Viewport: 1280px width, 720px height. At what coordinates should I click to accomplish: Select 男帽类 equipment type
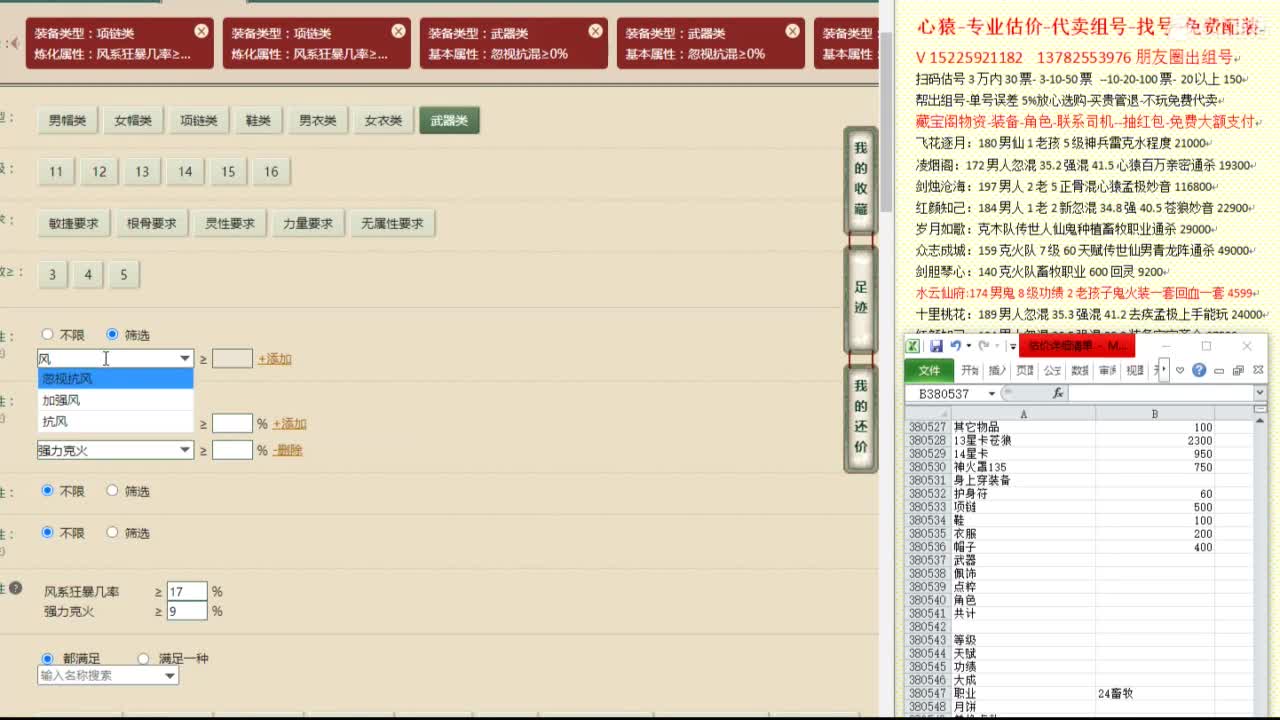pos(68,120)
